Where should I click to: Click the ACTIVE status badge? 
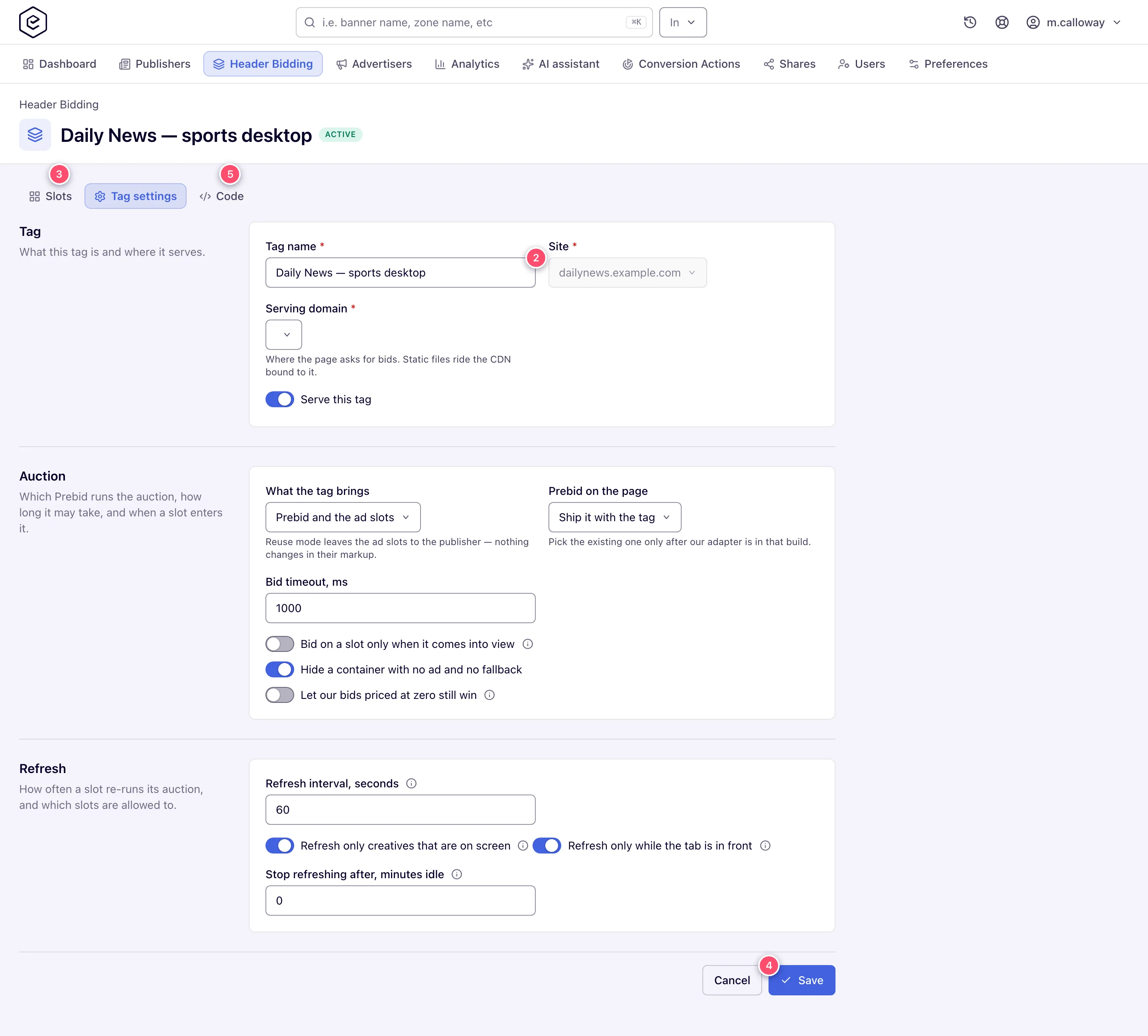(340, 134)
